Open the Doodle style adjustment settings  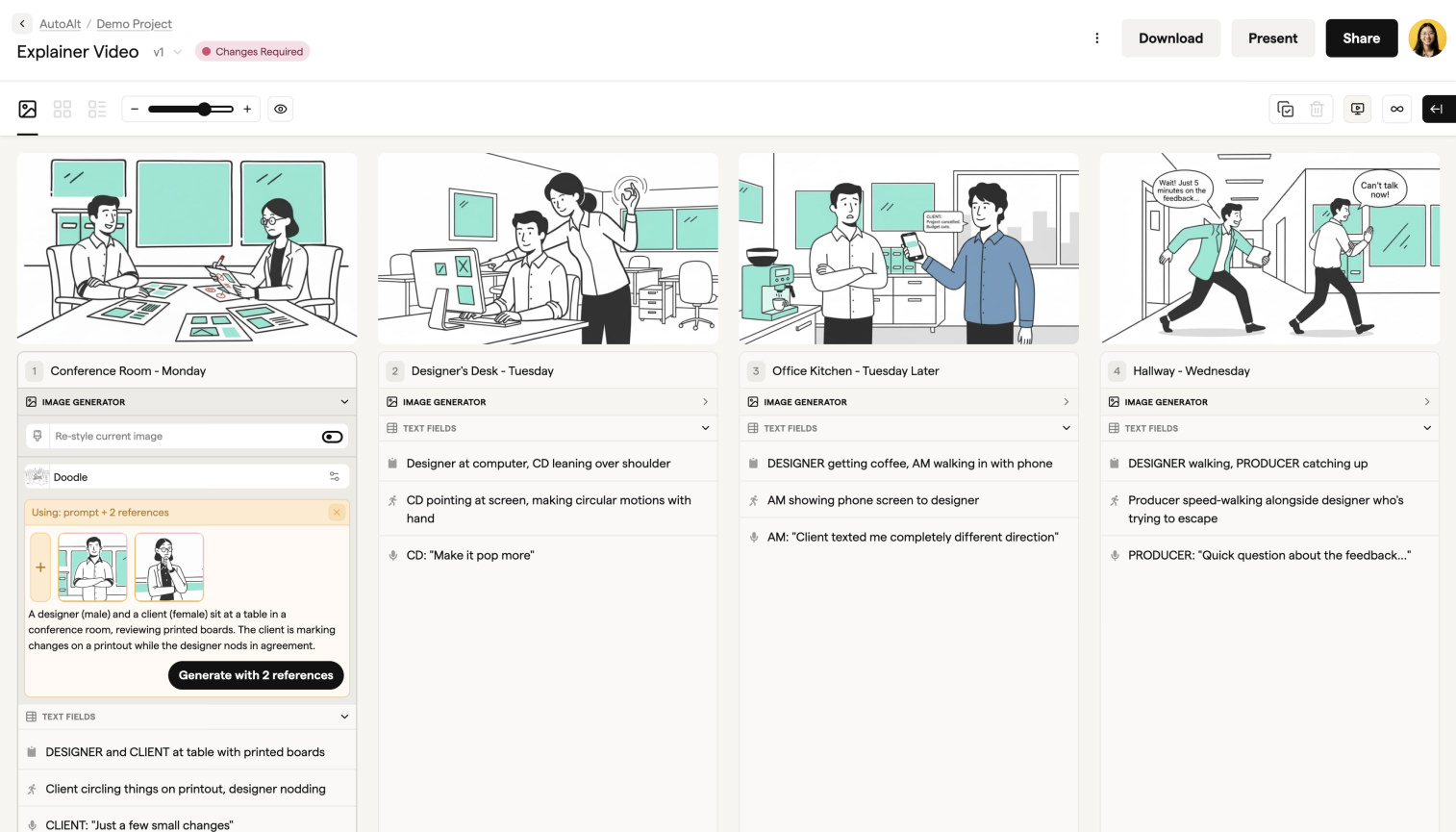click(x=335, y=476)
